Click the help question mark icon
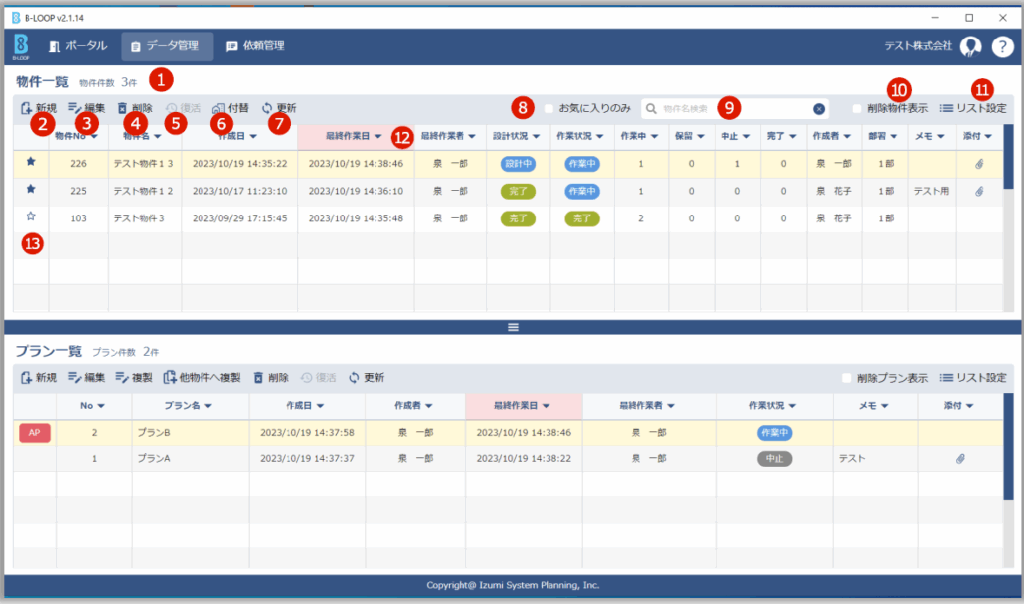 pos(1002,46)
